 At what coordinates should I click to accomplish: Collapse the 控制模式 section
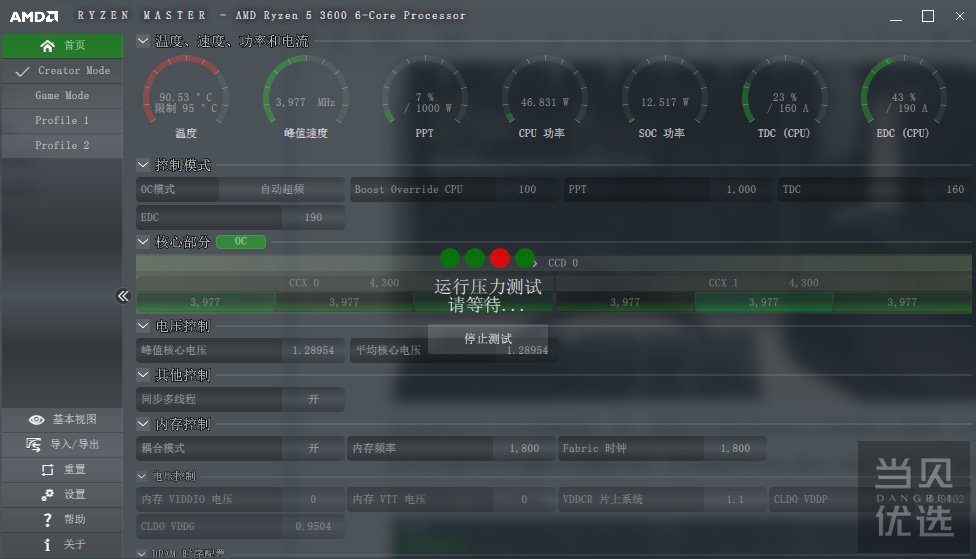click(143, 165)
